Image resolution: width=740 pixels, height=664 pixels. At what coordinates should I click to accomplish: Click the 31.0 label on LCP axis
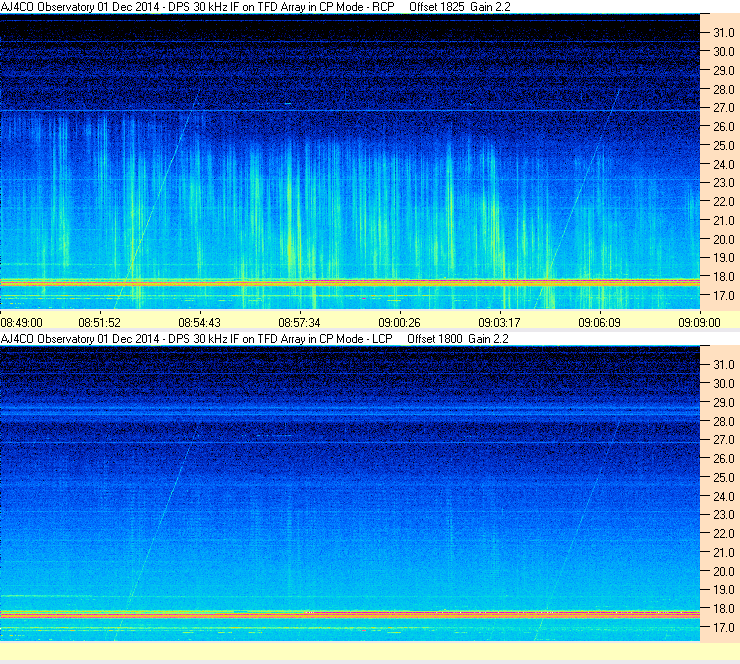click(x=724, y=365)
